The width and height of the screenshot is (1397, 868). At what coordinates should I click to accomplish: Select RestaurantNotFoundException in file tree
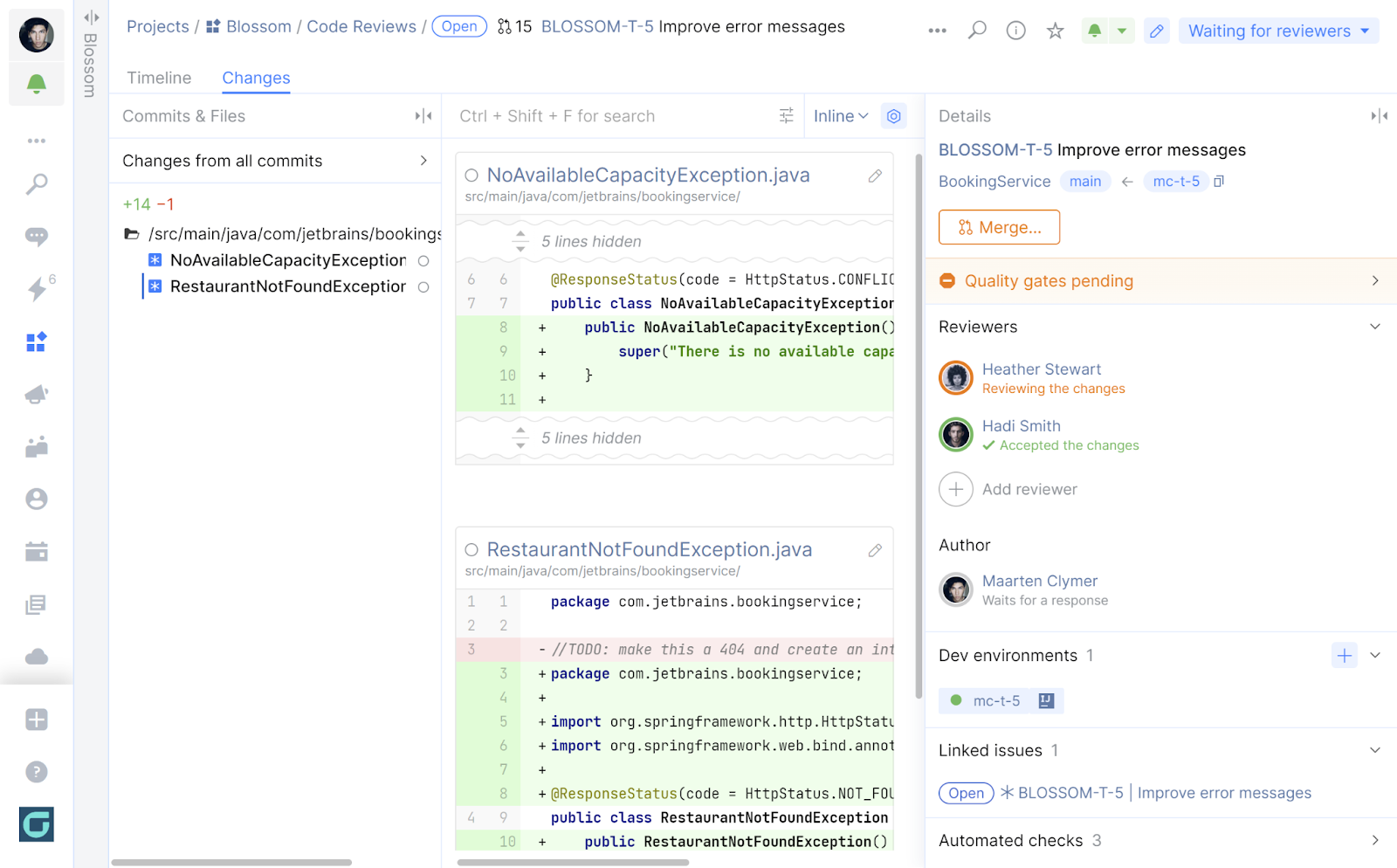pyautogui.click(x=288, y=286)
